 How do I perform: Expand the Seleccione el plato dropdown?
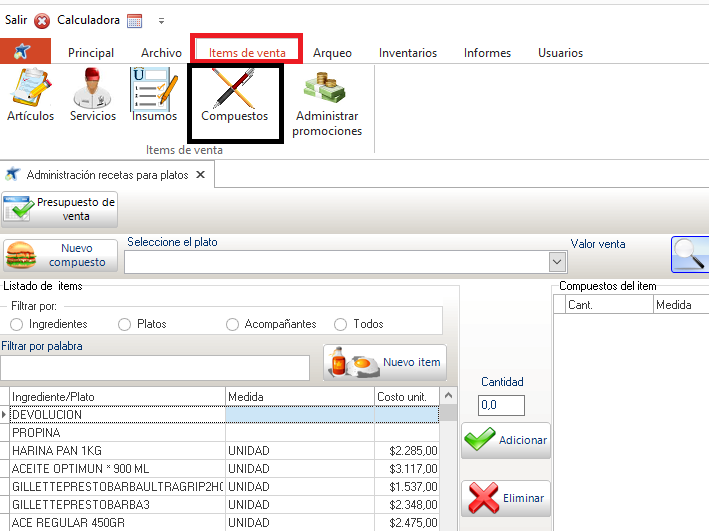[558, 261]
